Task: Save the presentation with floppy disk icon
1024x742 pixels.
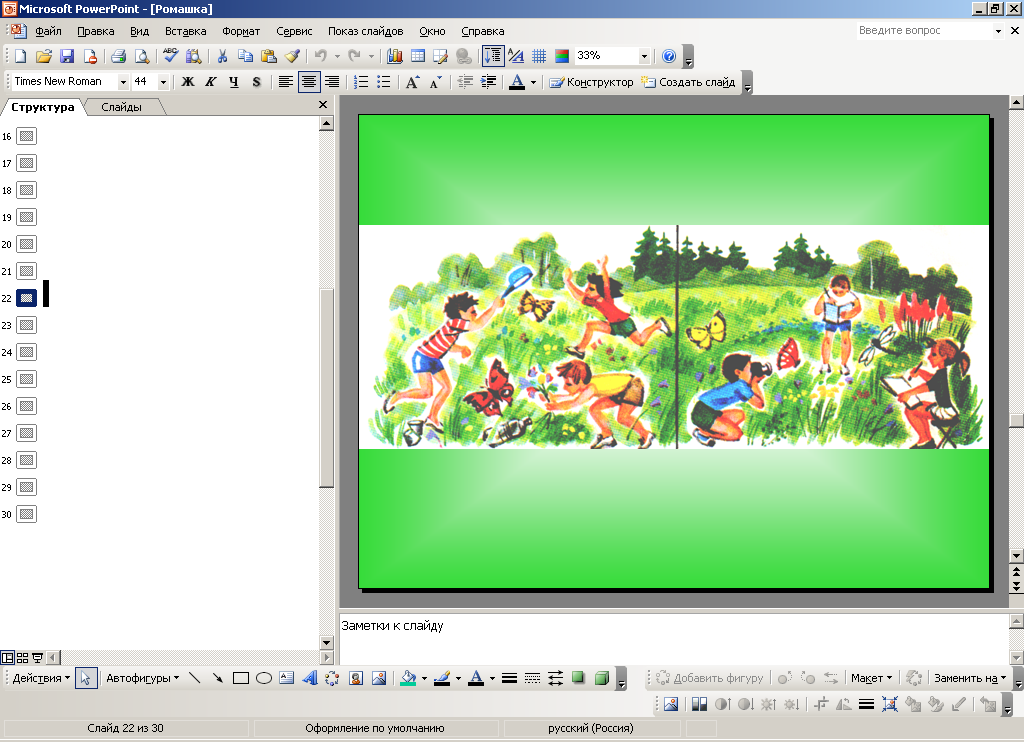Action: tap(67, 56)
